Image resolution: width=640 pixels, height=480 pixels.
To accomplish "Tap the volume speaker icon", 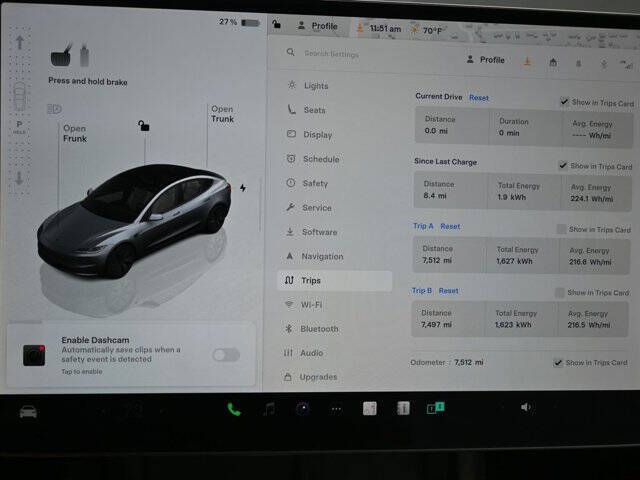I will point(526,407).
